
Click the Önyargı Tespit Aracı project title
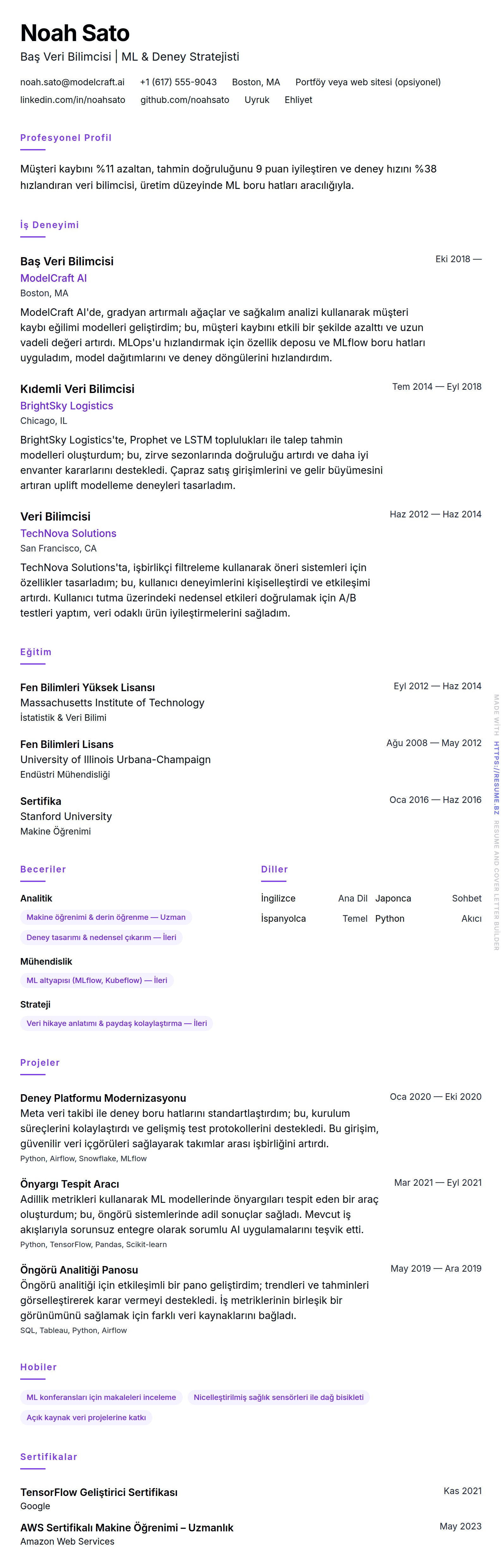tap(70, 1184)
